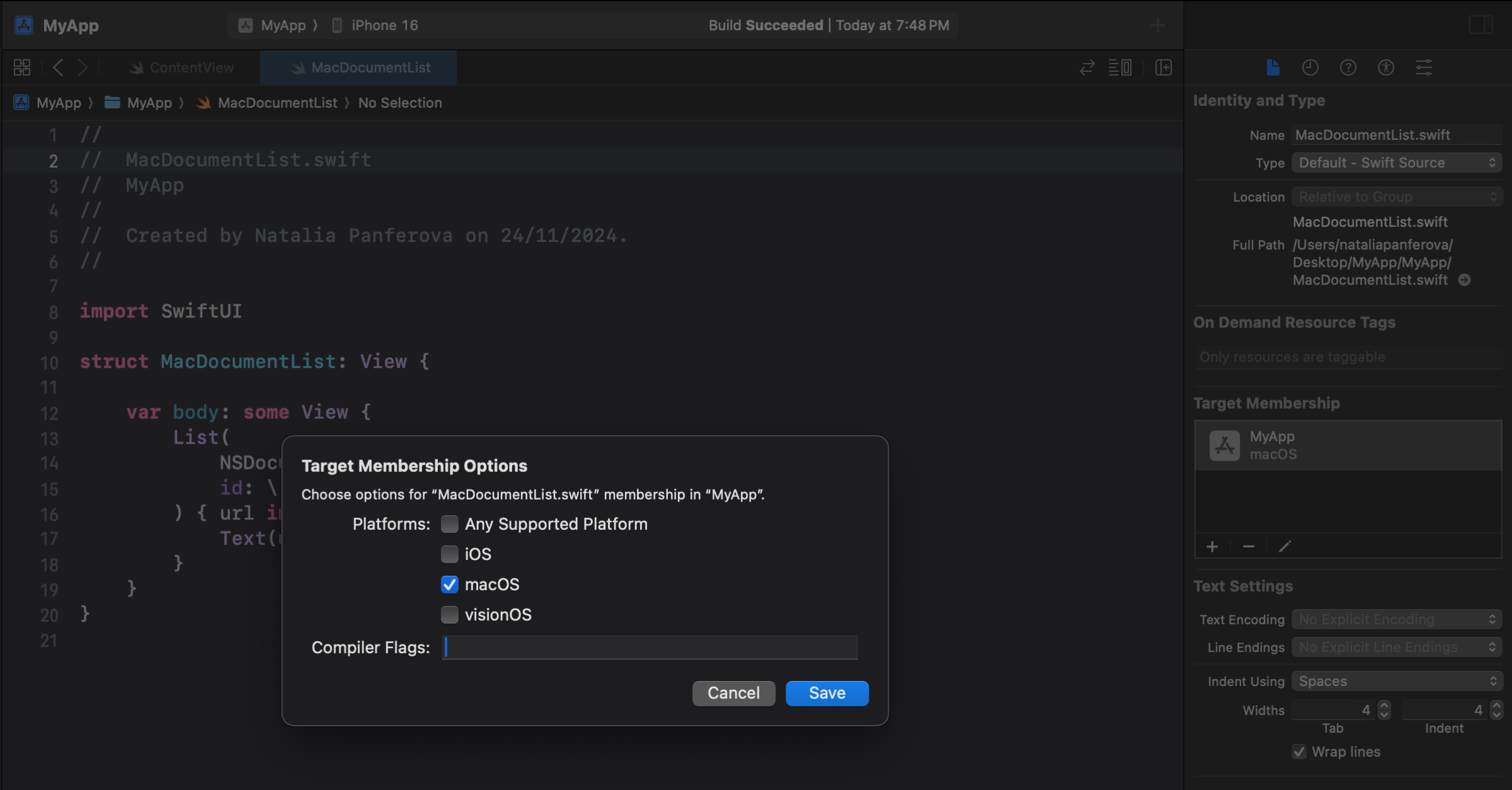Open the related items grid menu
1512x790 pixels.
click(x=22, y=67)
